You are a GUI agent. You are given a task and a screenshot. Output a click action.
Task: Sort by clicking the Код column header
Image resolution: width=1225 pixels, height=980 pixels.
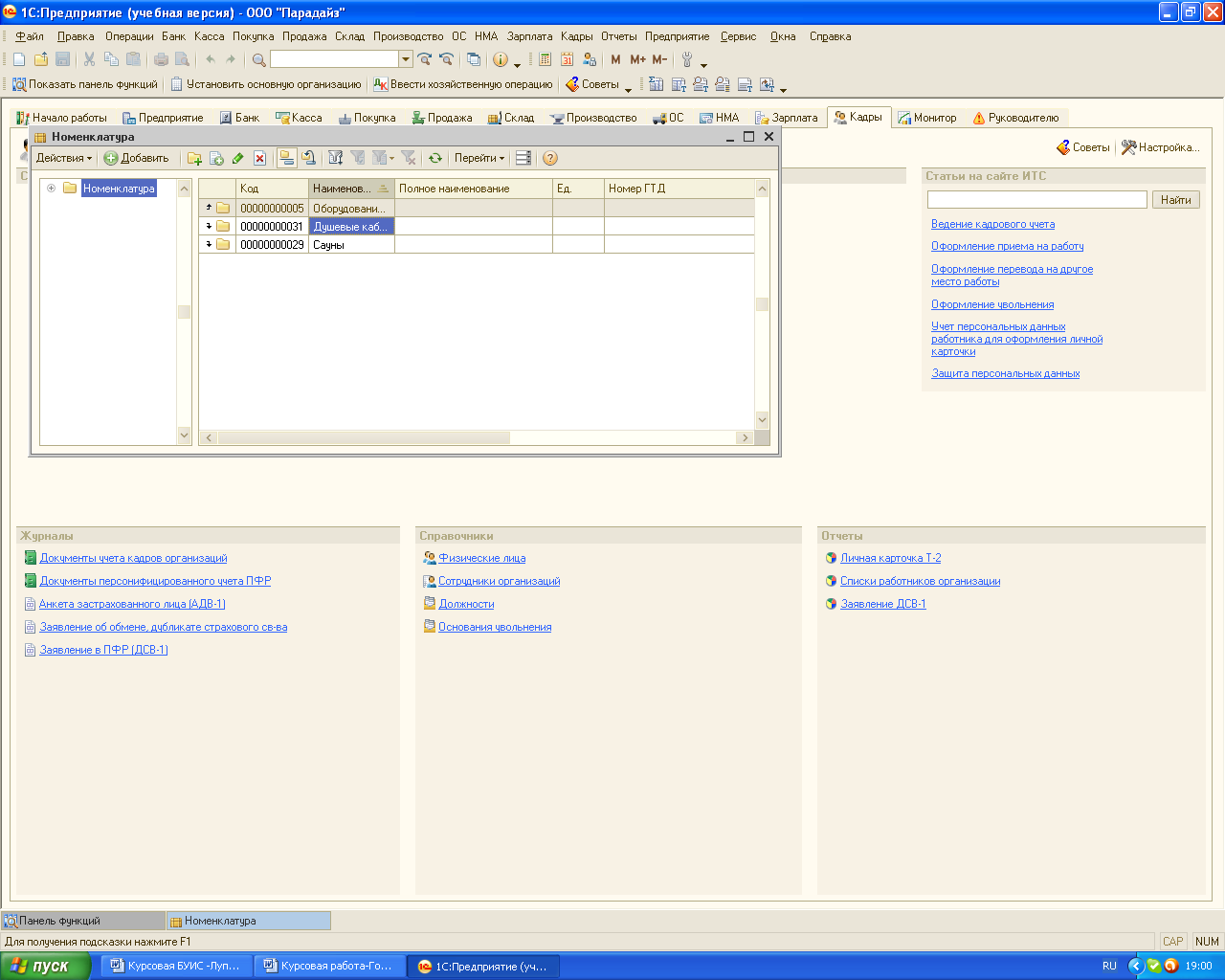[x=272, y=189]
